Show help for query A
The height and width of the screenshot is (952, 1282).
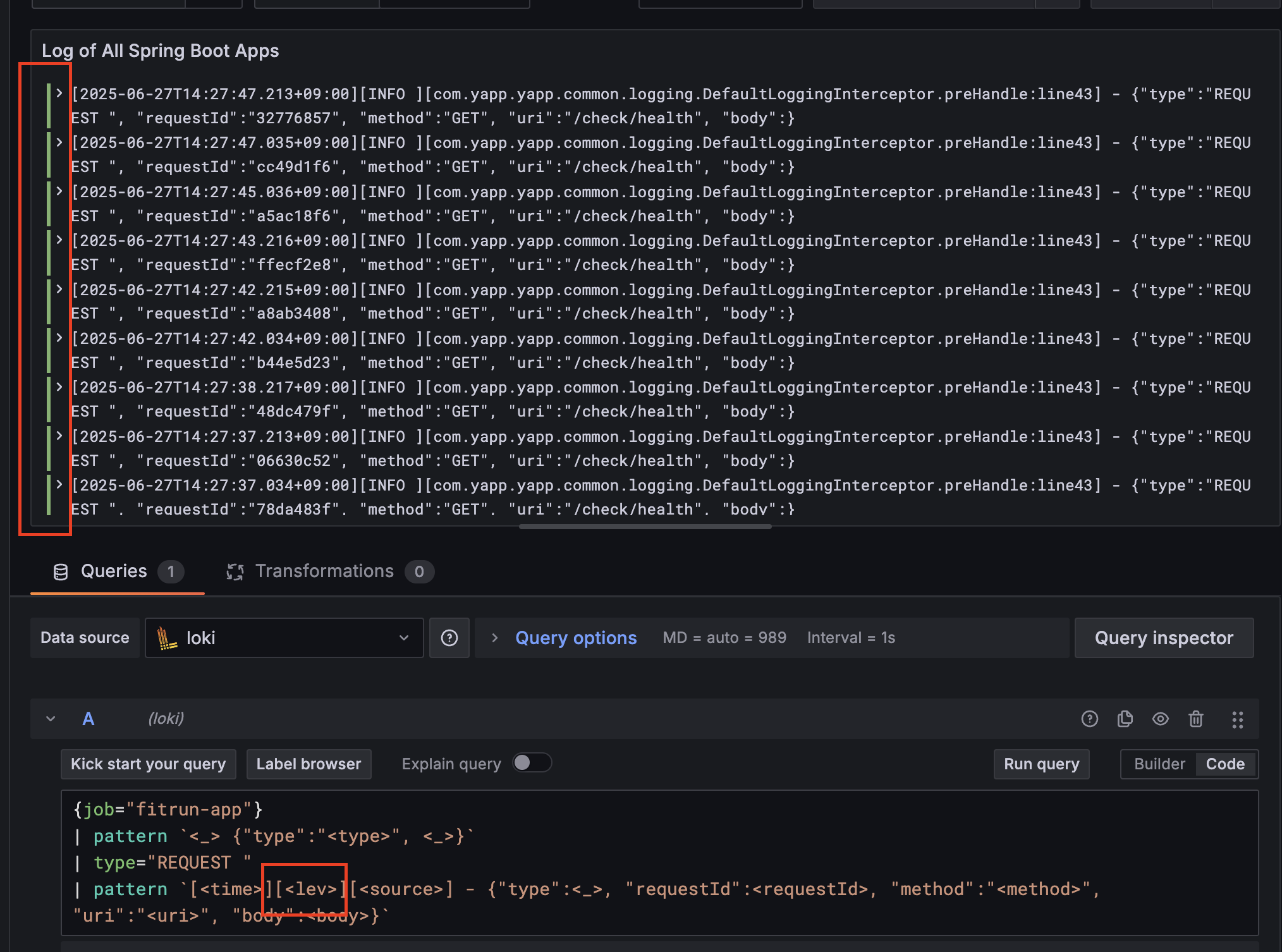point(1090,719)
